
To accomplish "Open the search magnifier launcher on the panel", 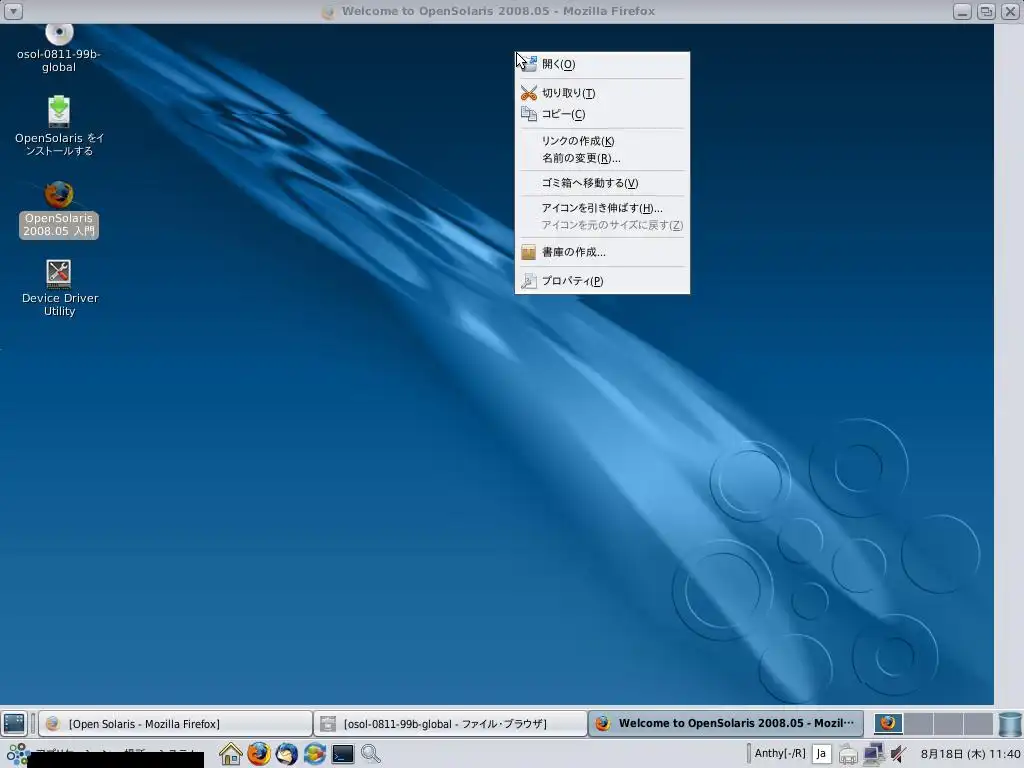I will pyautogui.click(x=370, y=754).
